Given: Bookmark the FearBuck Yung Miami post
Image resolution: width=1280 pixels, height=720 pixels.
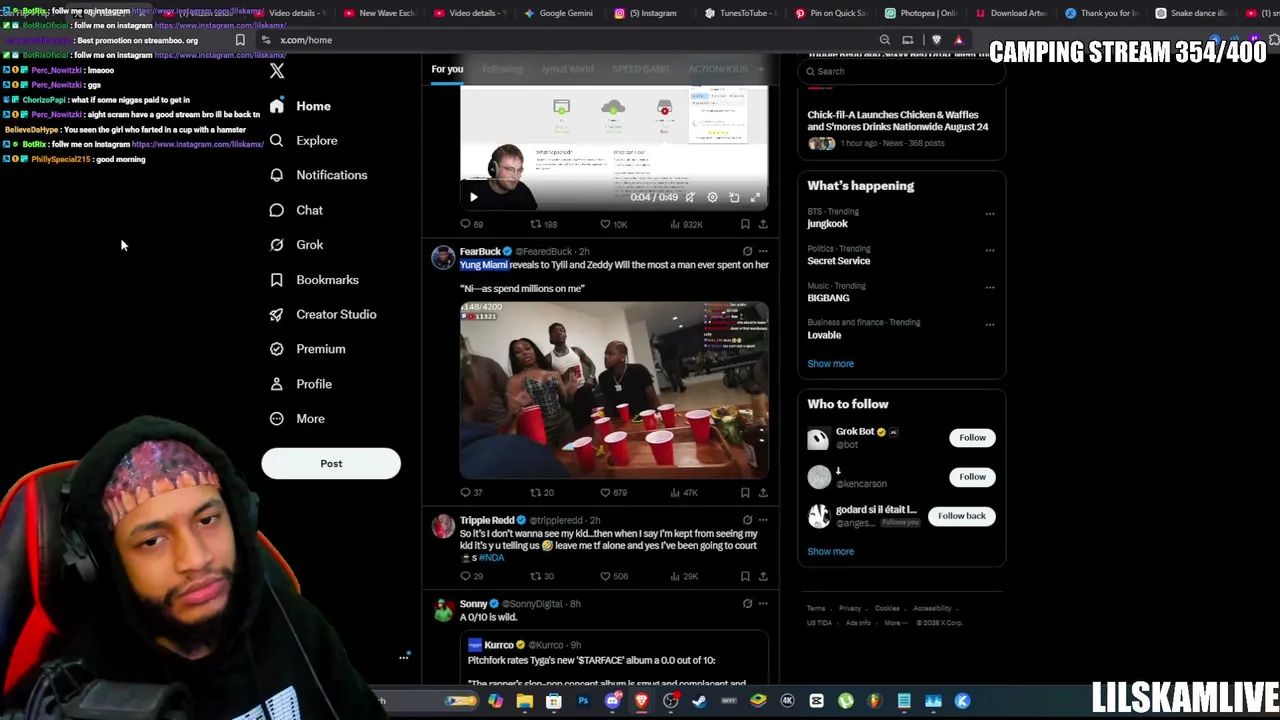Looking at the screenshot, I should (x=745, y=492).
